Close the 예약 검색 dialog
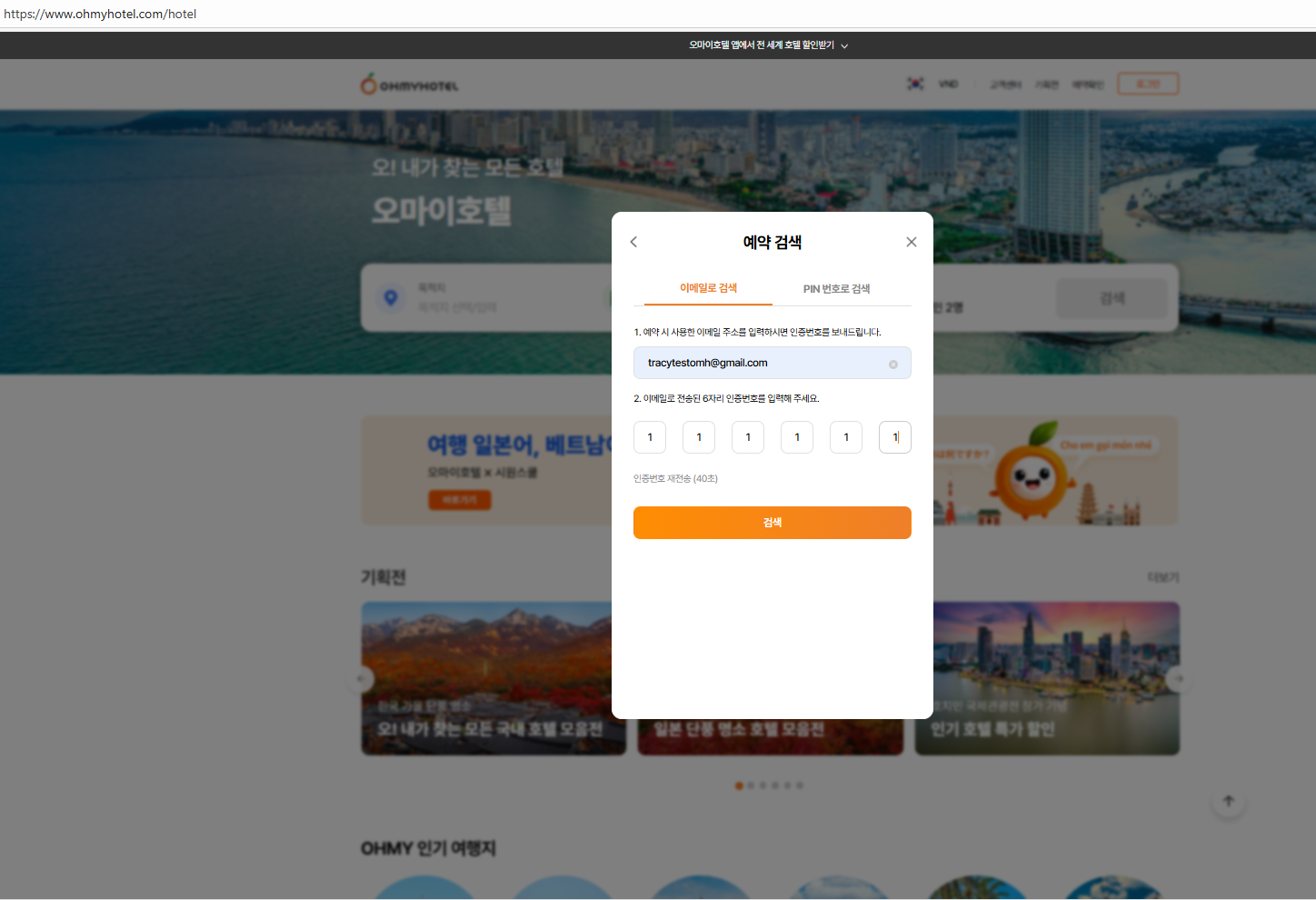The image size is (1316, 900). 912,242
